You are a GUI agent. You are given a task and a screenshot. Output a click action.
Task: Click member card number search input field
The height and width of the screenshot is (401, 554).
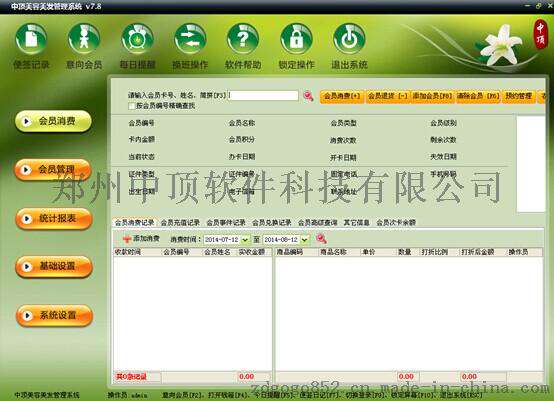[x=263, y=95]
